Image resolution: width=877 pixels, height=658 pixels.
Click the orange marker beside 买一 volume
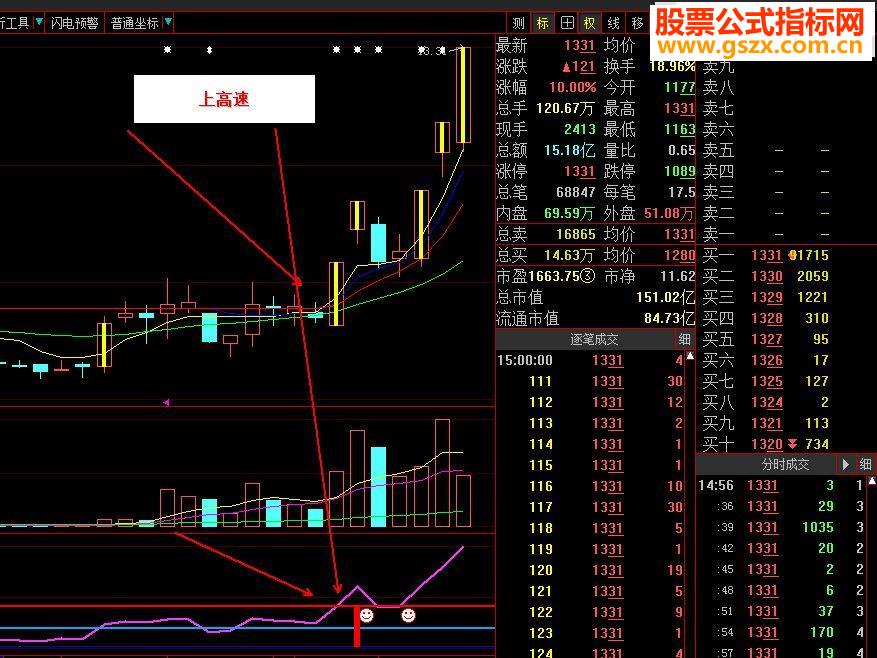[x=792, y=255]
